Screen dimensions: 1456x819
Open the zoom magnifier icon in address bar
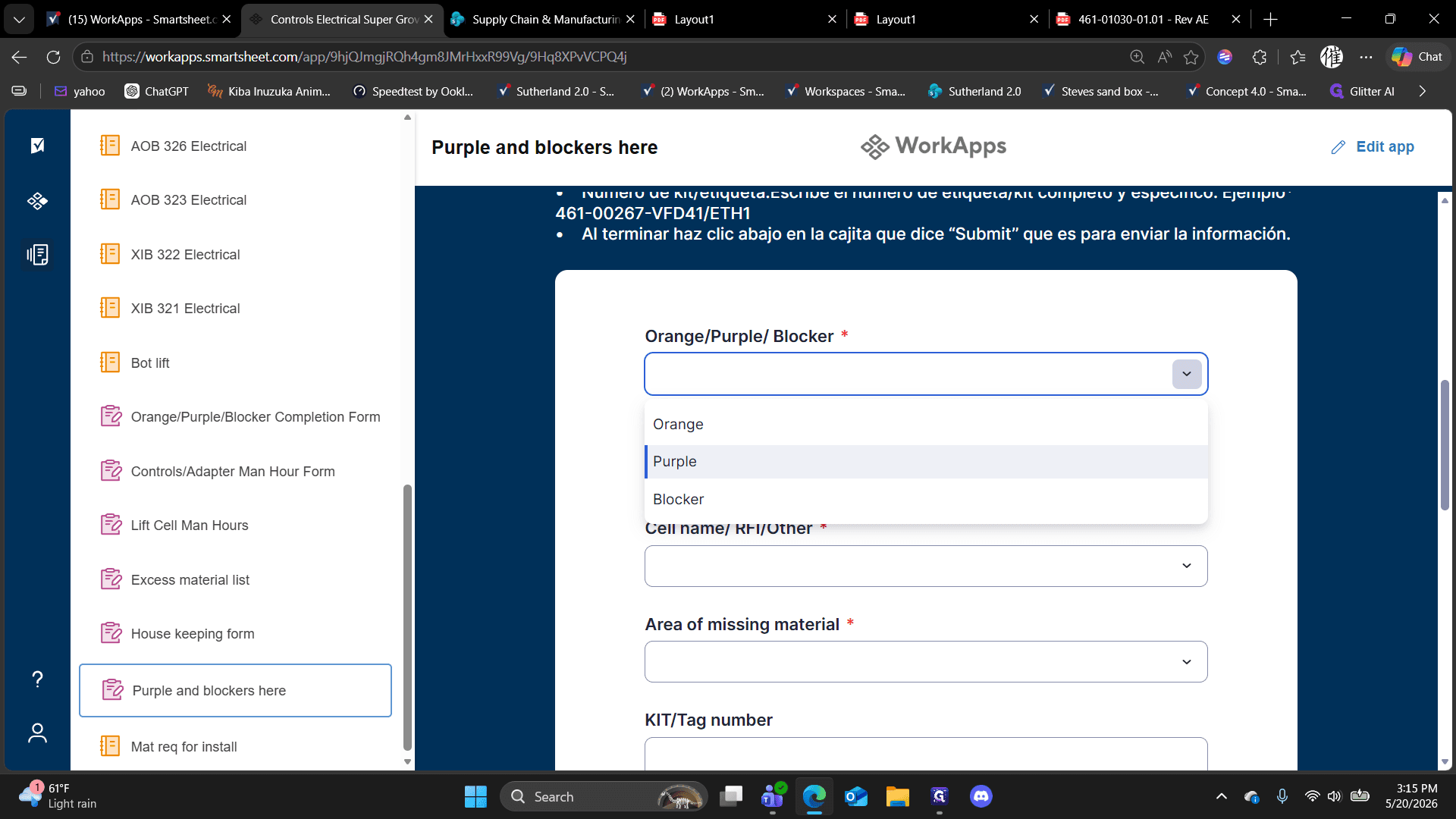click(1137, 57)
